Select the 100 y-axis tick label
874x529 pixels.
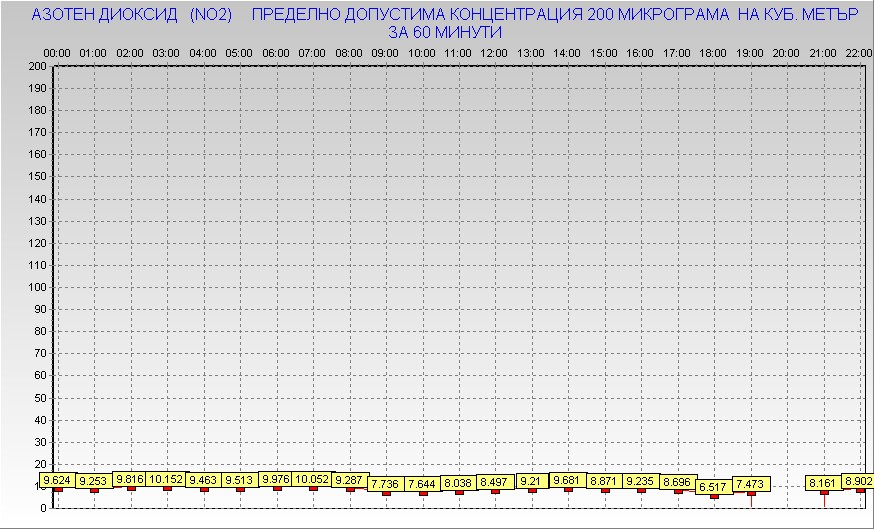[37, 287]
